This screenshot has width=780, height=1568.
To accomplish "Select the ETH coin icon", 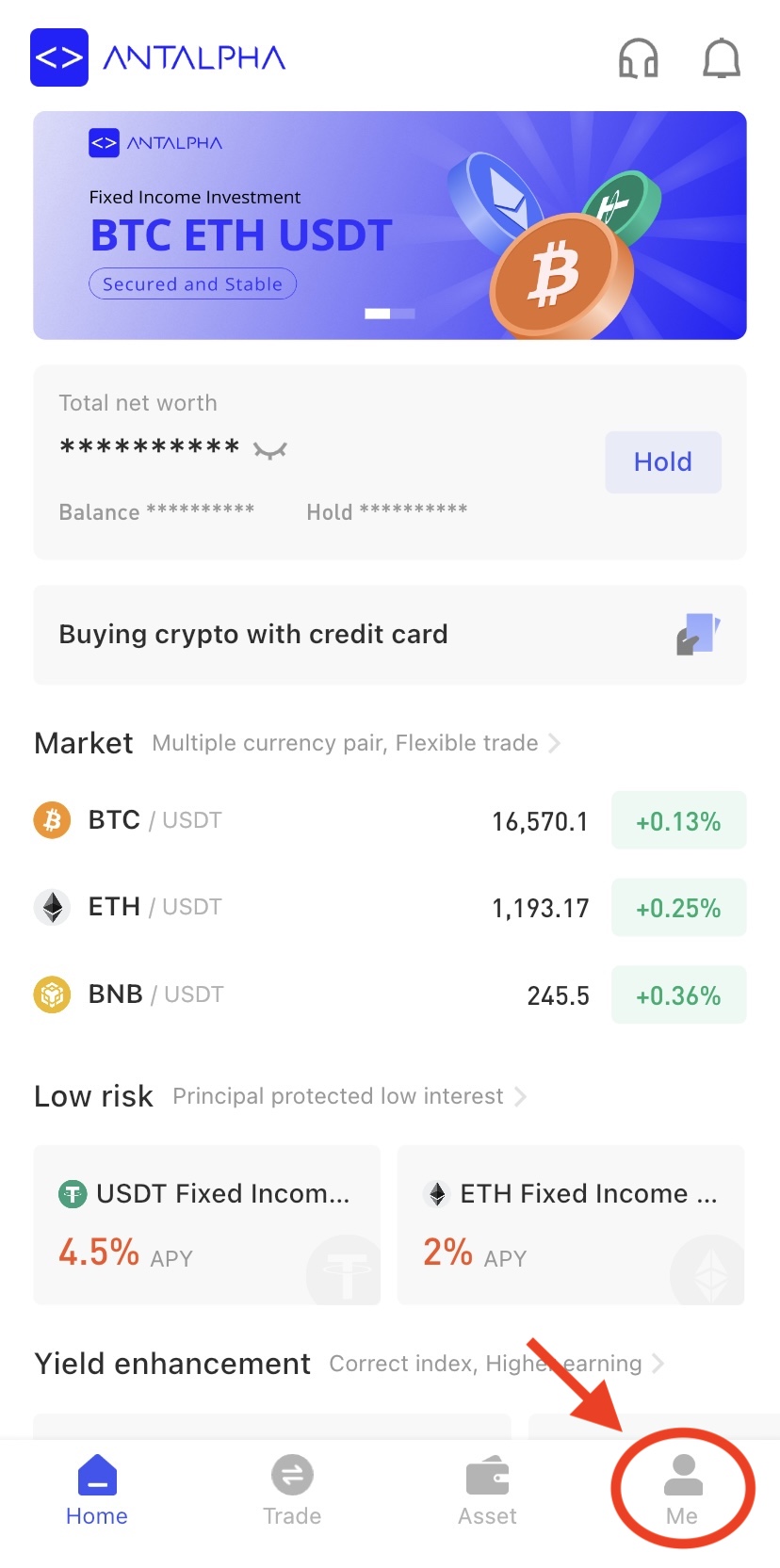I will coord(53,907).
